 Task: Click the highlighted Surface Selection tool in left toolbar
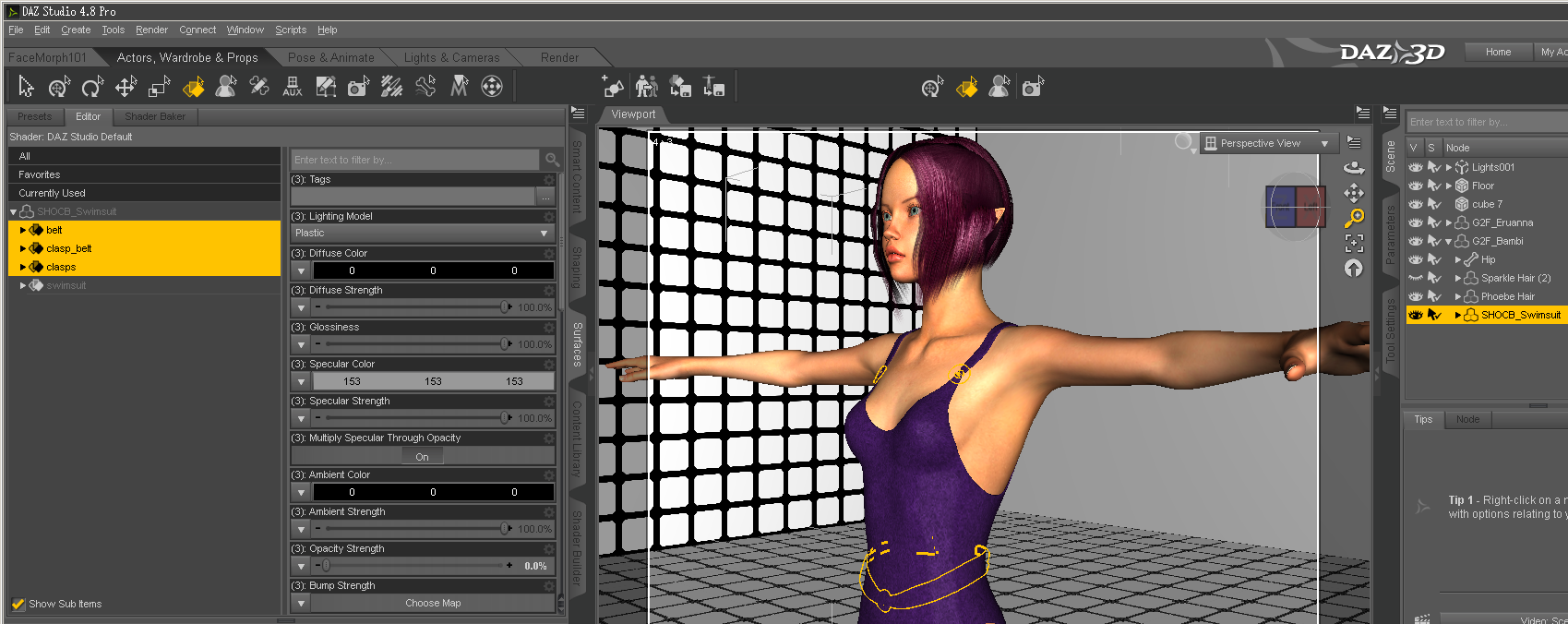(193, 87)
